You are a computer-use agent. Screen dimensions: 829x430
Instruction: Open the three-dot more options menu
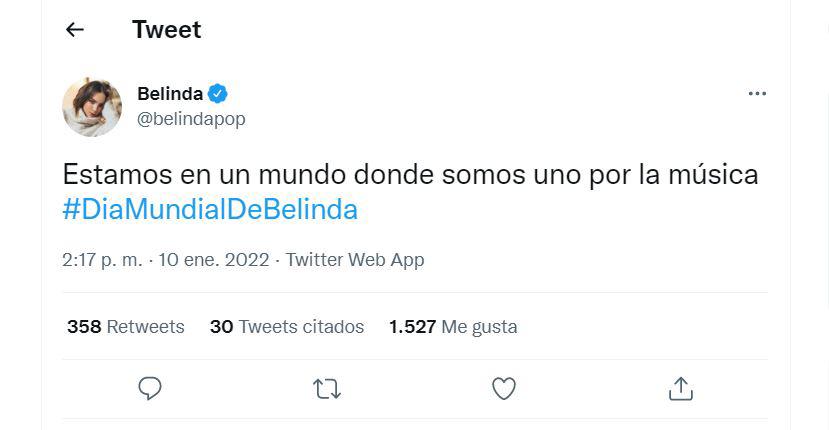757,94
